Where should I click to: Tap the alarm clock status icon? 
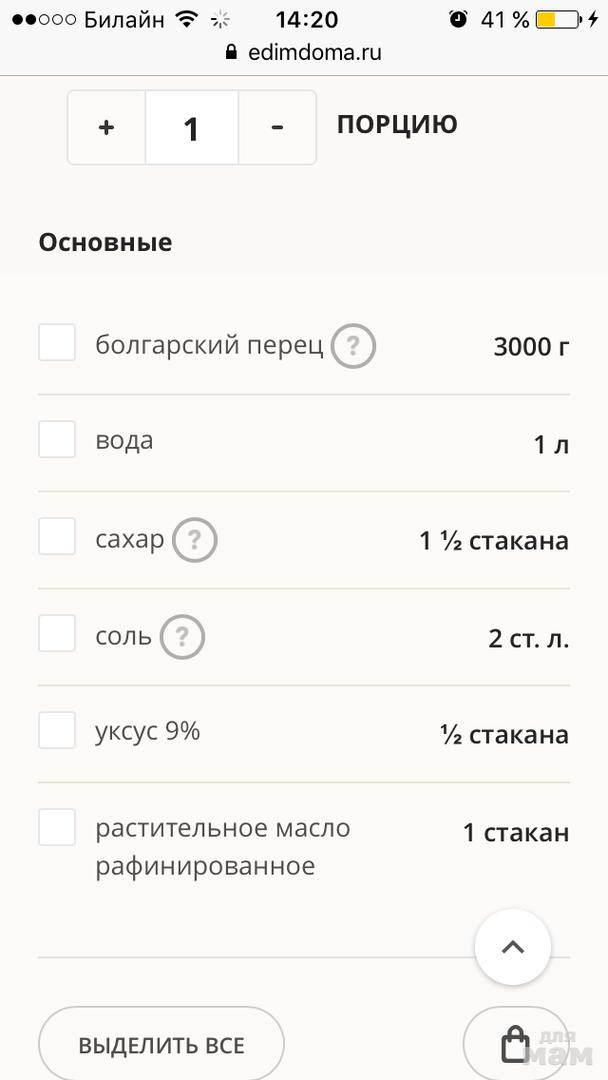click(x=458, y=19)
